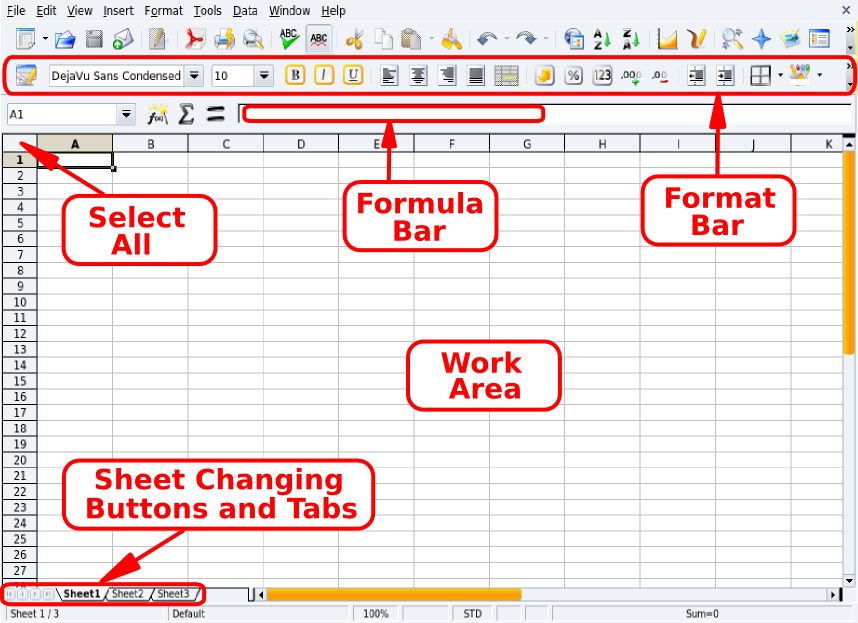Export the document directly as PDF
Screen dimensions: 858x623
(196, 38)
